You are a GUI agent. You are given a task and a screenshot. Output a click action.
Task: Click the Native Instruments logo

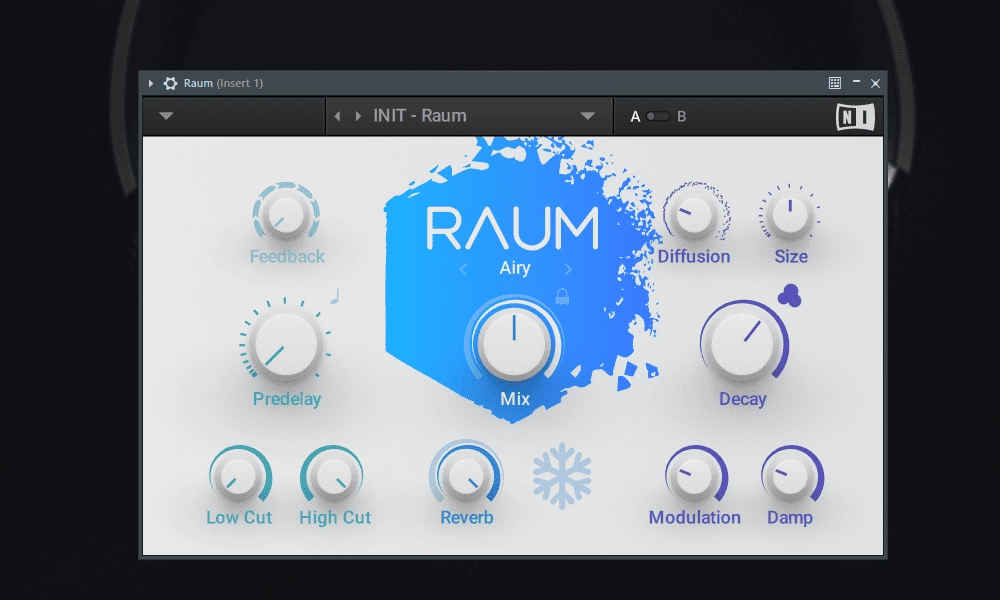[855, 117]
